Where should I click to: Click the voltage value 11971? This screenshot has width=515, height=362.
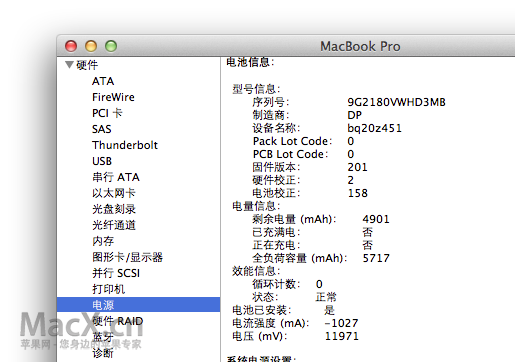click(342, 336)
